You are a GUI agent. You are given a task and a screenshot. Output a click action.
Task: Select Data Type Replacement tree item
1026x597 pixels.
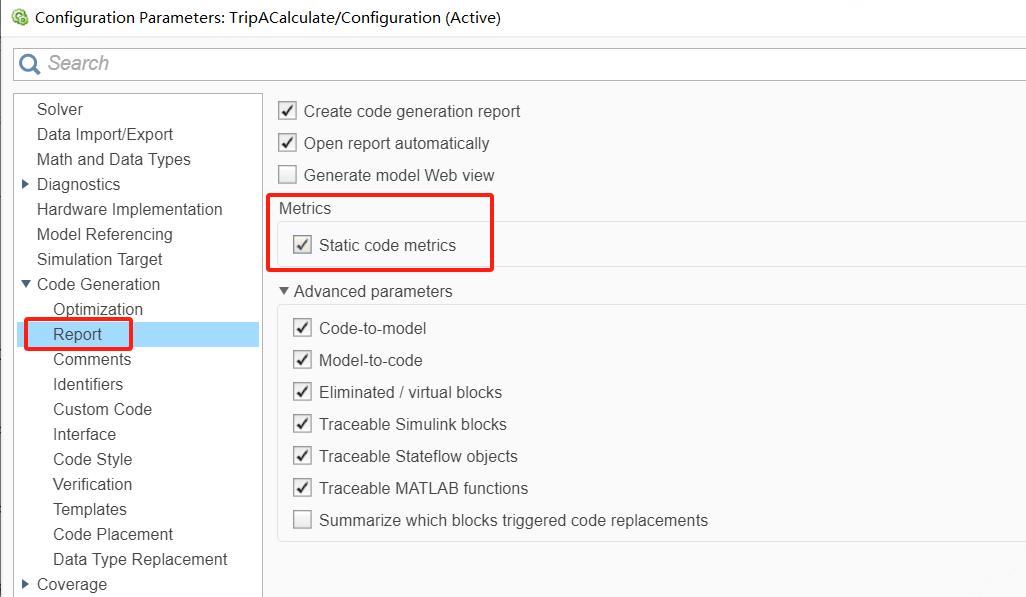tap(140, 559)
